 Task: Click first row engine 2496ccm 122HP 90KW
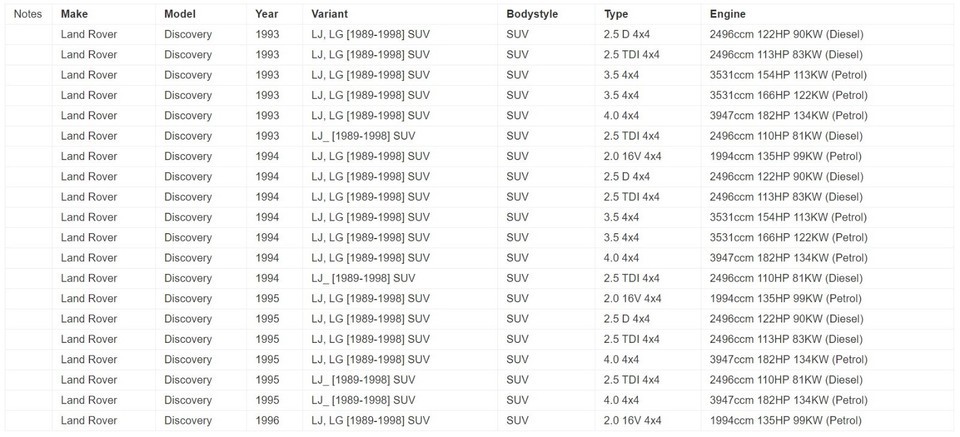pos(787,34)
